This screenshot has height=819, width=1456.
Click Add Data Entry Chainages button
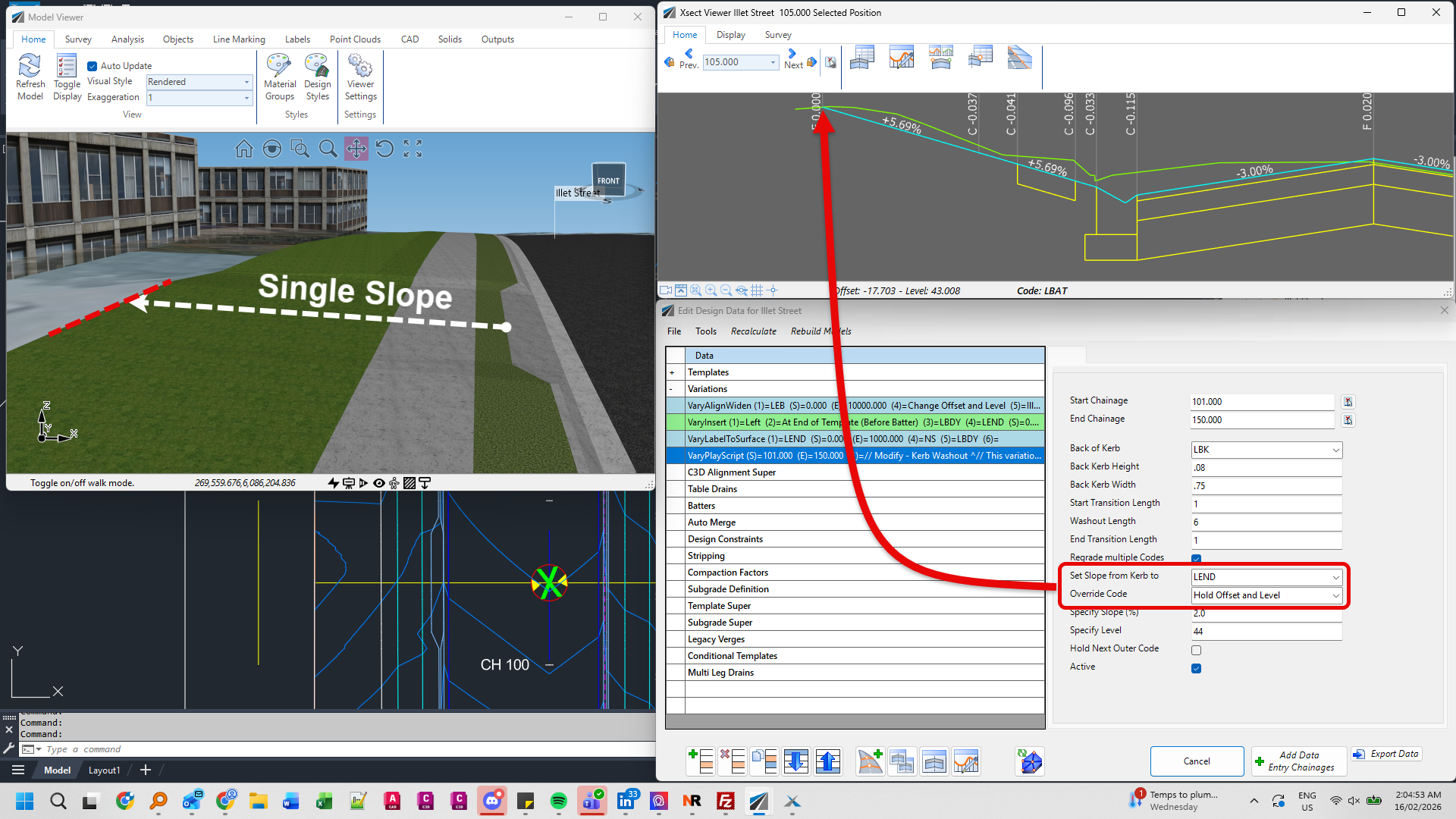(1298, 761)
